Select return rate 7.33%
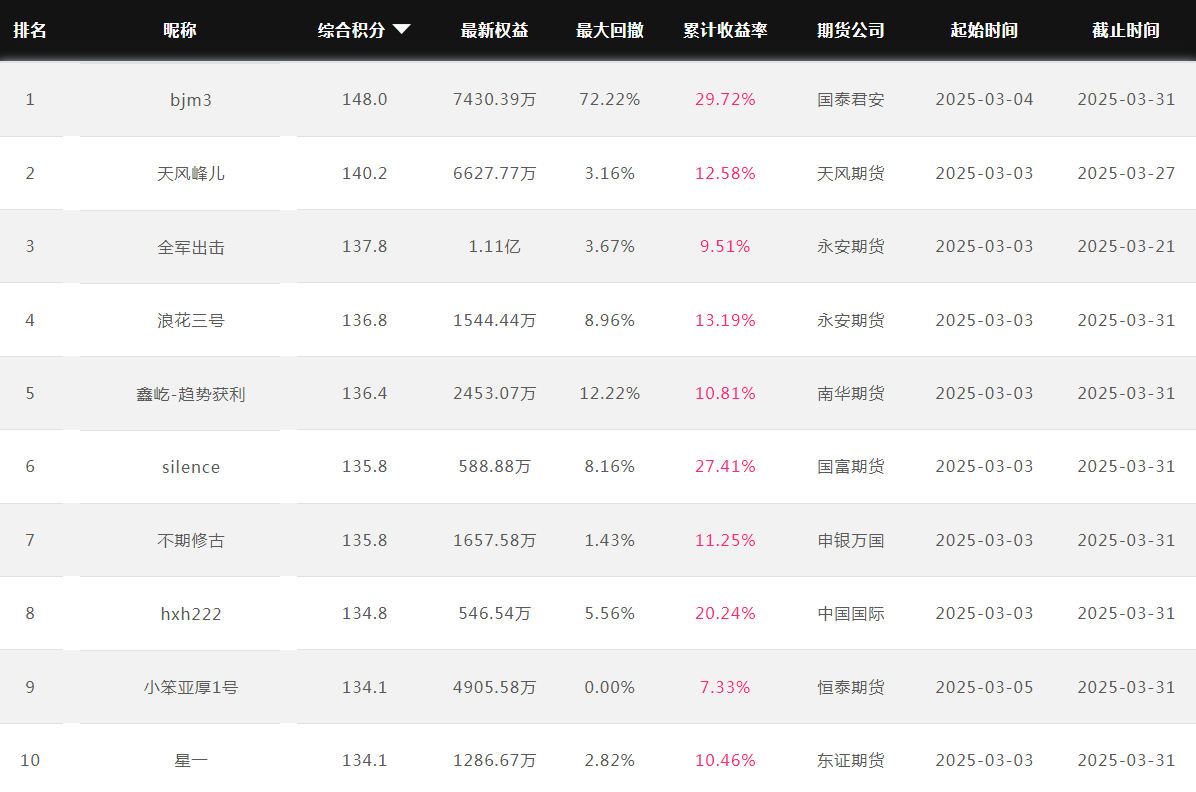This screenshot has height=792, width=1196. (725, 687)
